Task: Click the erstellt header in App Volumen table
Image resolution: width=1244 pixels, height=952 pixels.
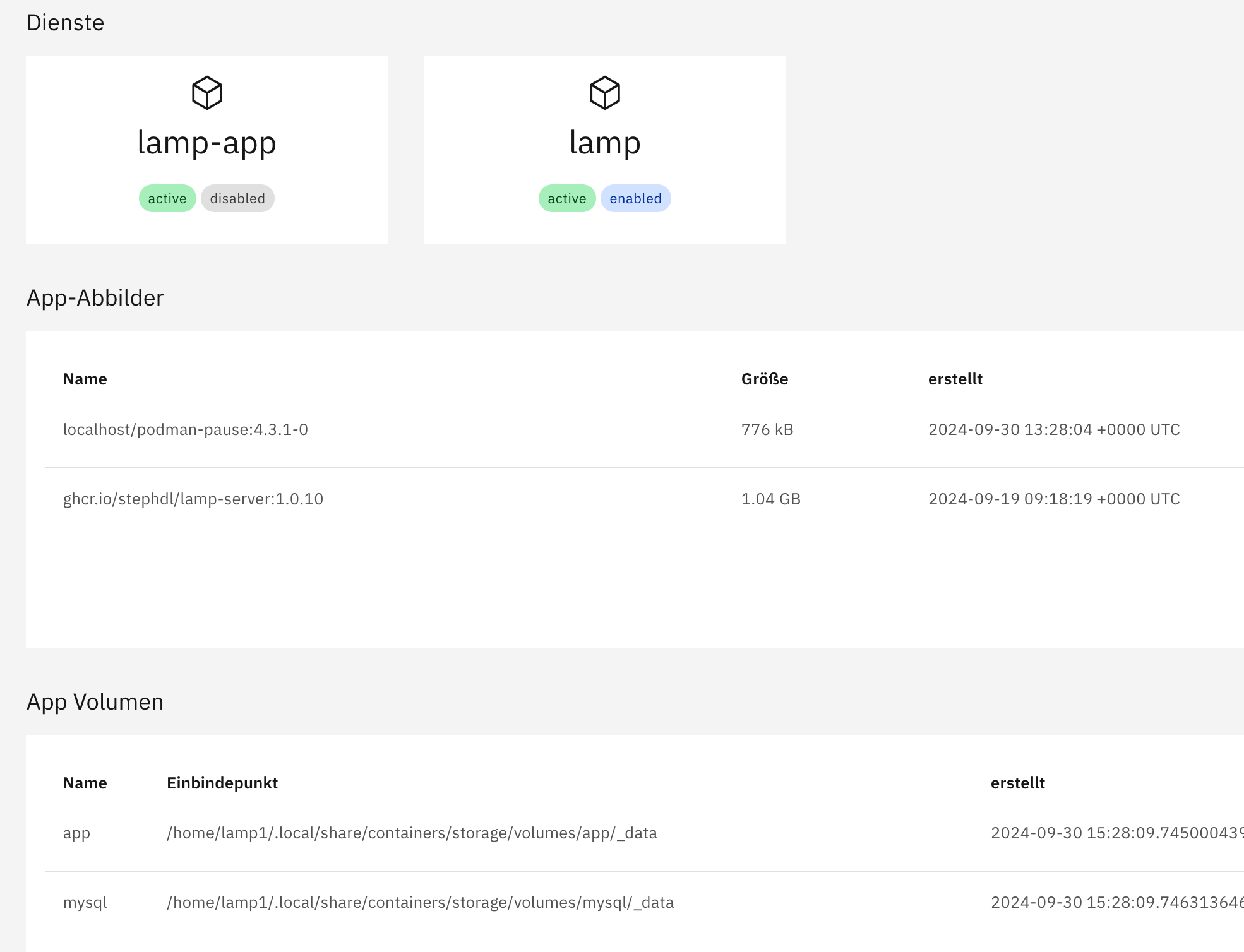Action: [1018, 783]
